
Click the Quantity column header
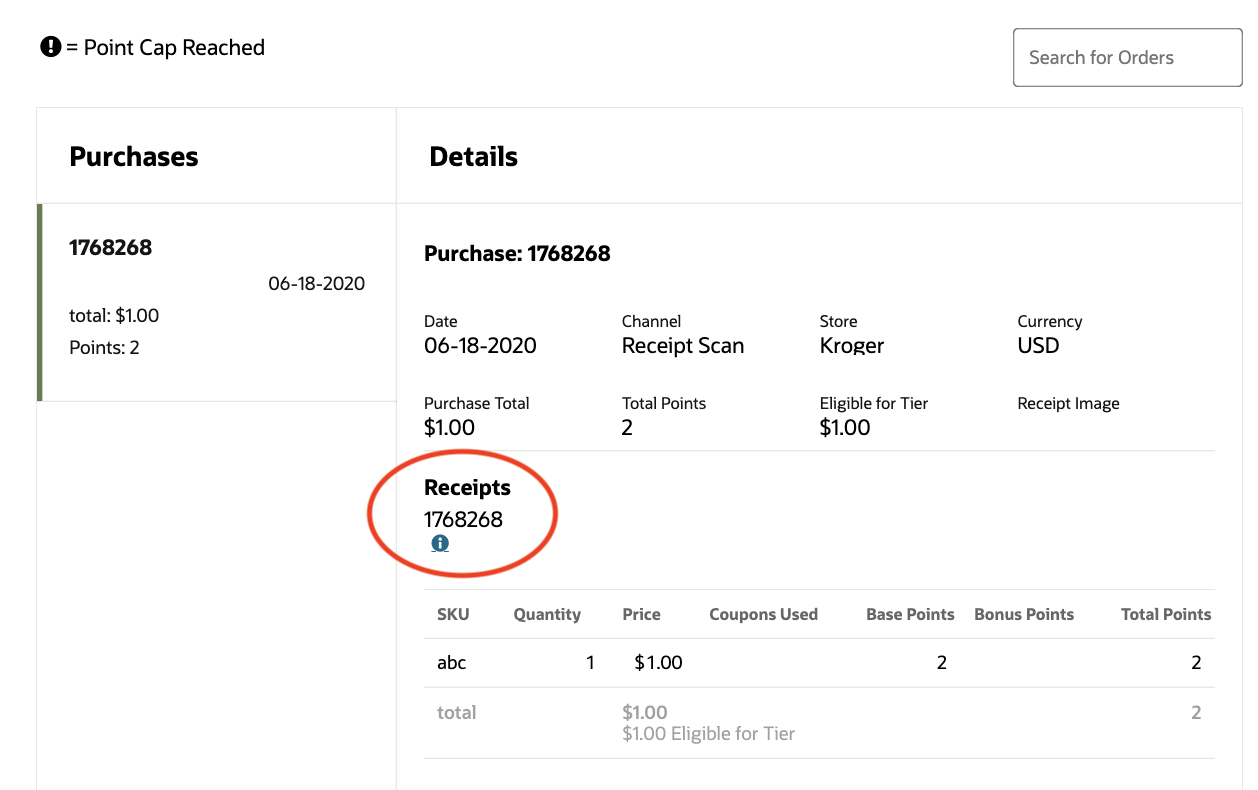pyautogui.click(x=547, y=615)
